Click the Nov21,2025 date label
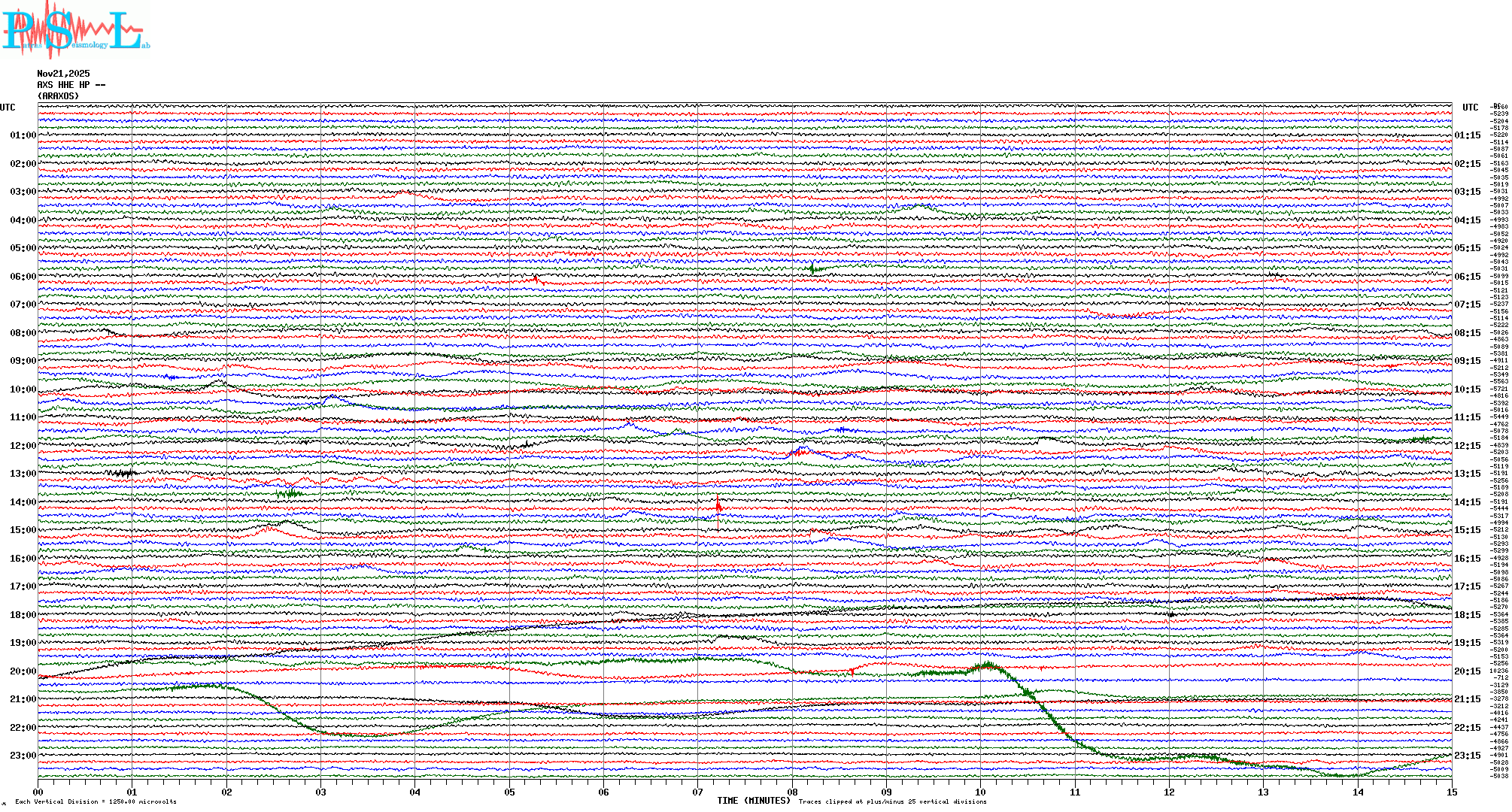 (63, 74)
